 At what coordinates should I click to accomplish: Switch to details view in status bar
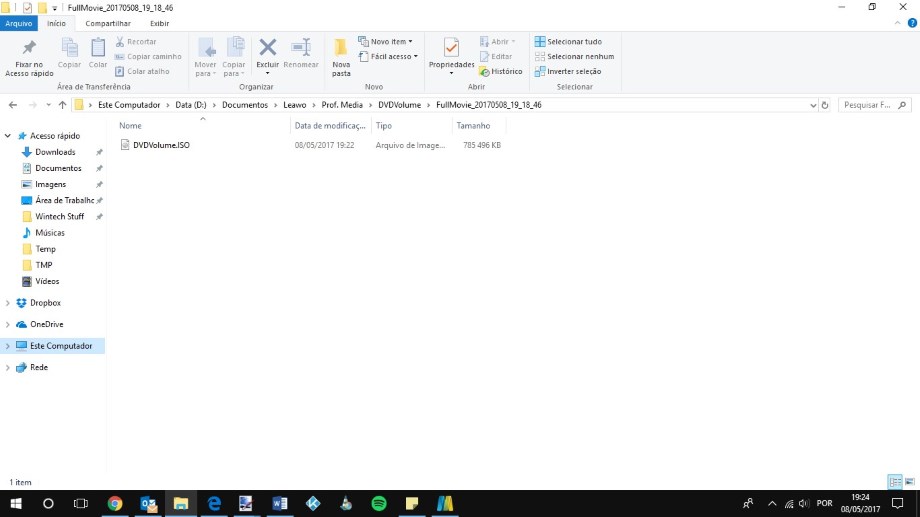pyautogui.click(x=895, y=482)
